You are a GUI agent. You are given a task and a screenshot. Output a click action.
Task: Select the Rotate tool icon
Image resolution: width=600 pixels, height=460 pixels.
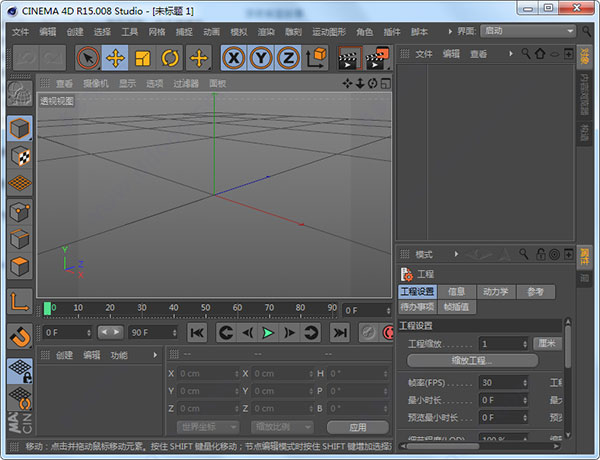[x=170, y=58]
